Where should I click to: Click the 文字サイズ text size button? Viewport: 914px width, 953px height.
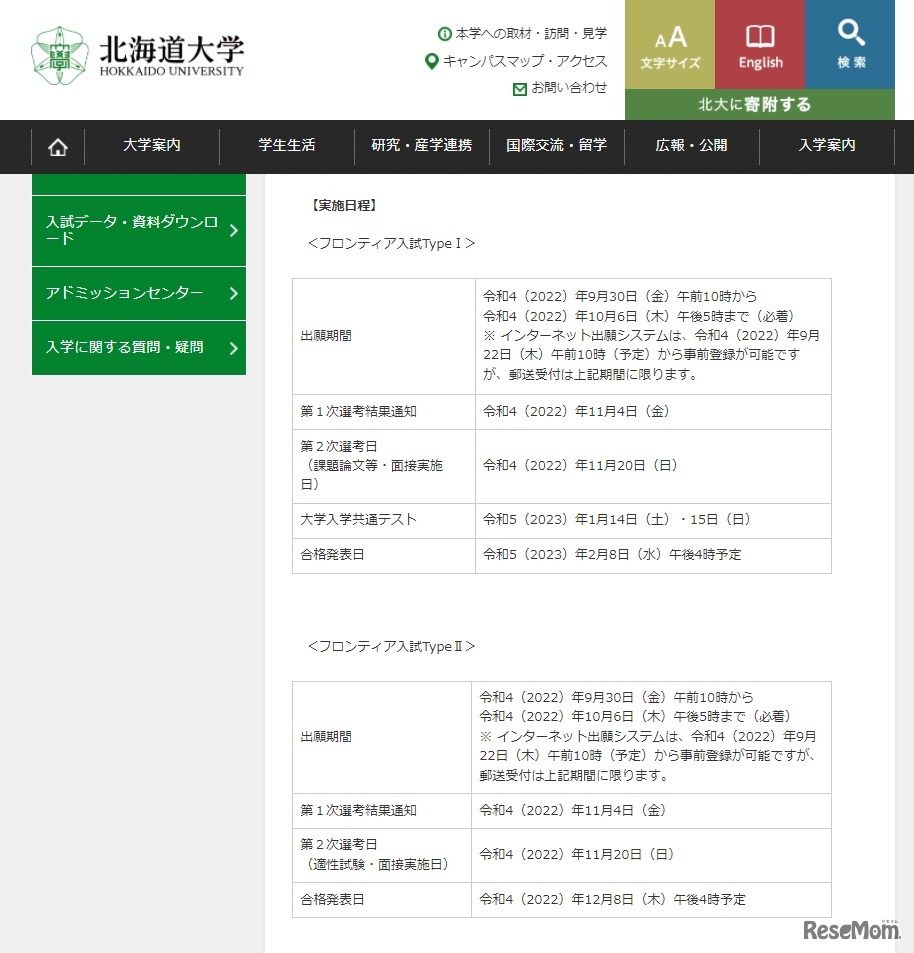[670, 44]
